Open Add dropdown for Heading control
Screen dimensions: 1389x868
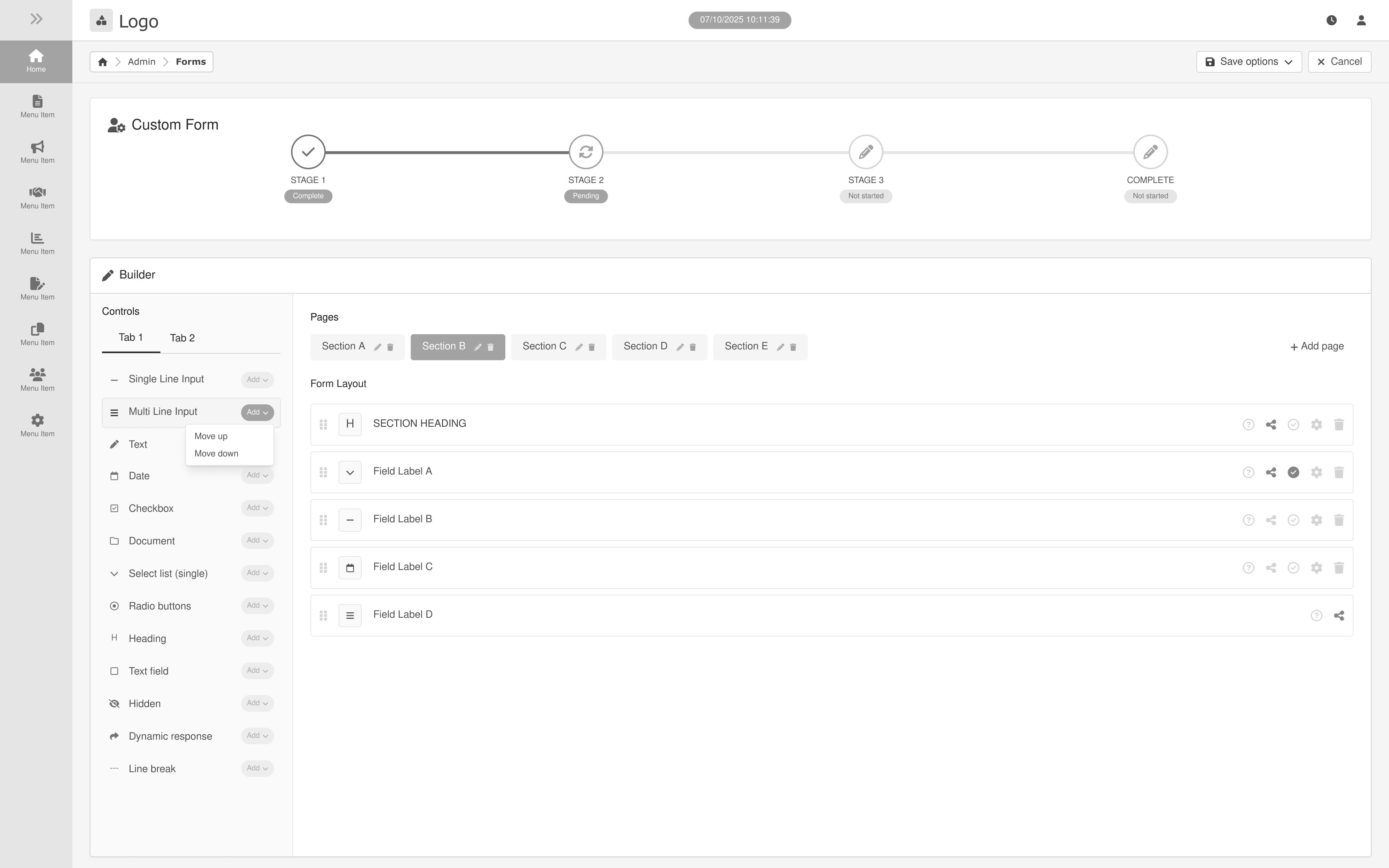(257, 638)
